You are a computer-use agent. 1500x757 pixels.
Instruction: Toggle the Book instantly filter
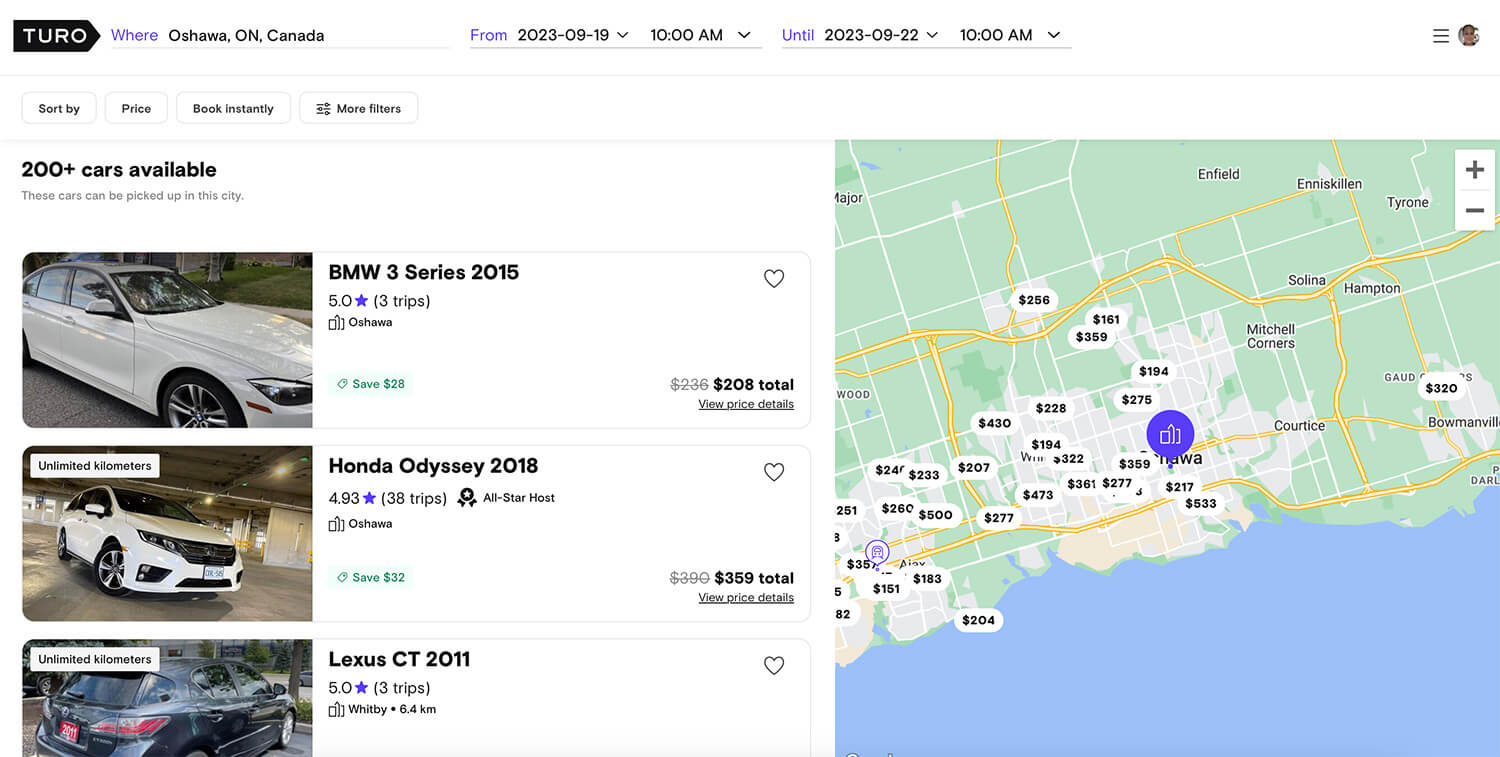tap(233, 108)
